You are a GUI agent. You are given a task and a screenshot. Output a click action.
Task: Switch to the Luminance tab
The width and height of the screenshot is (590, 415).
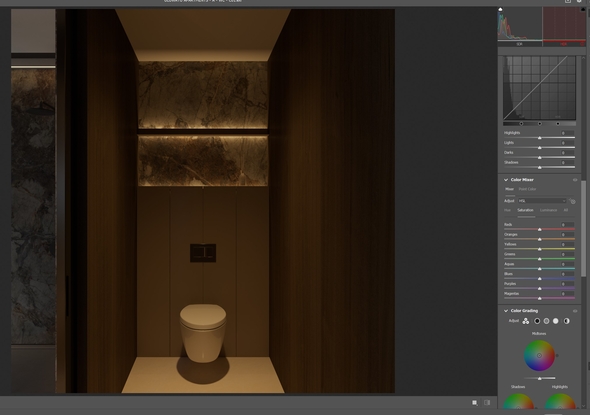[548, 210]
